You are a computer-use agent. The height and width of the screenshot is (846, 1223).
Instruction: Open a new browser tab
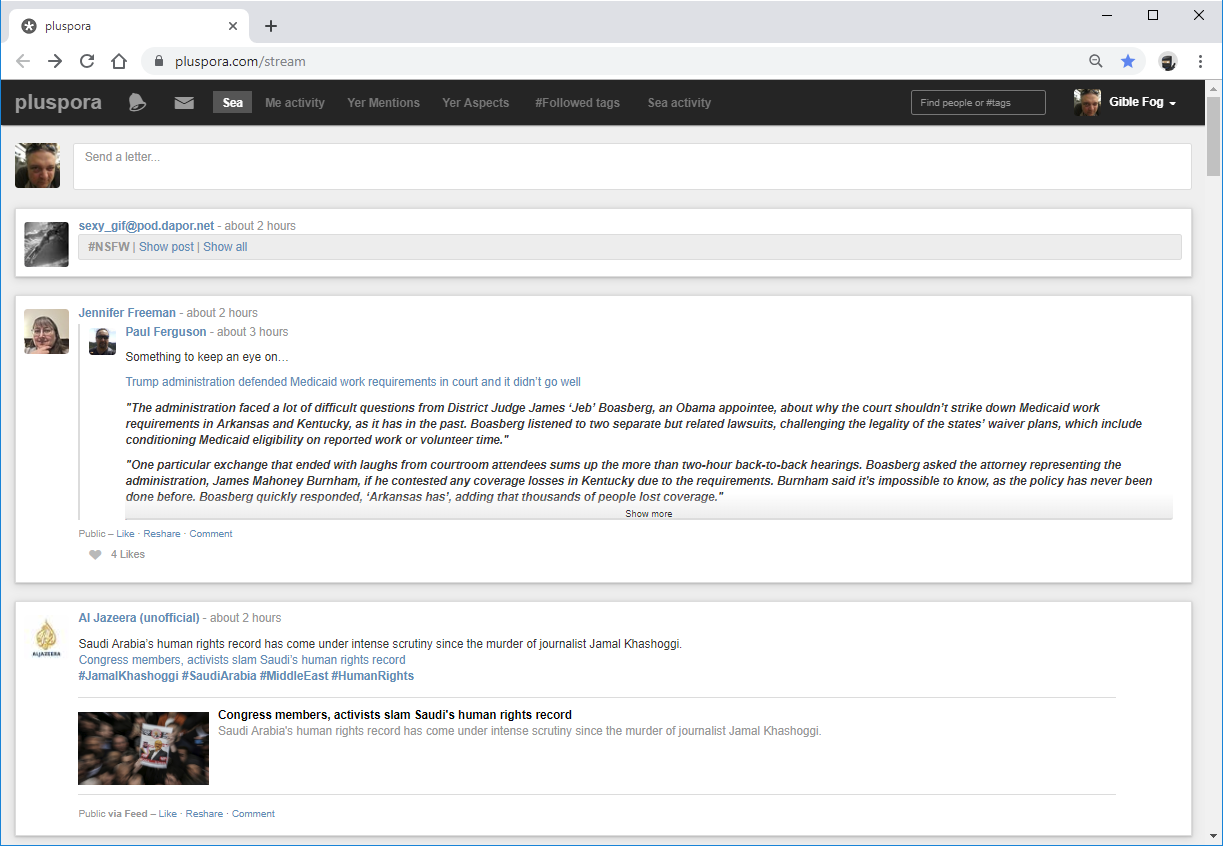coord(271,26)
